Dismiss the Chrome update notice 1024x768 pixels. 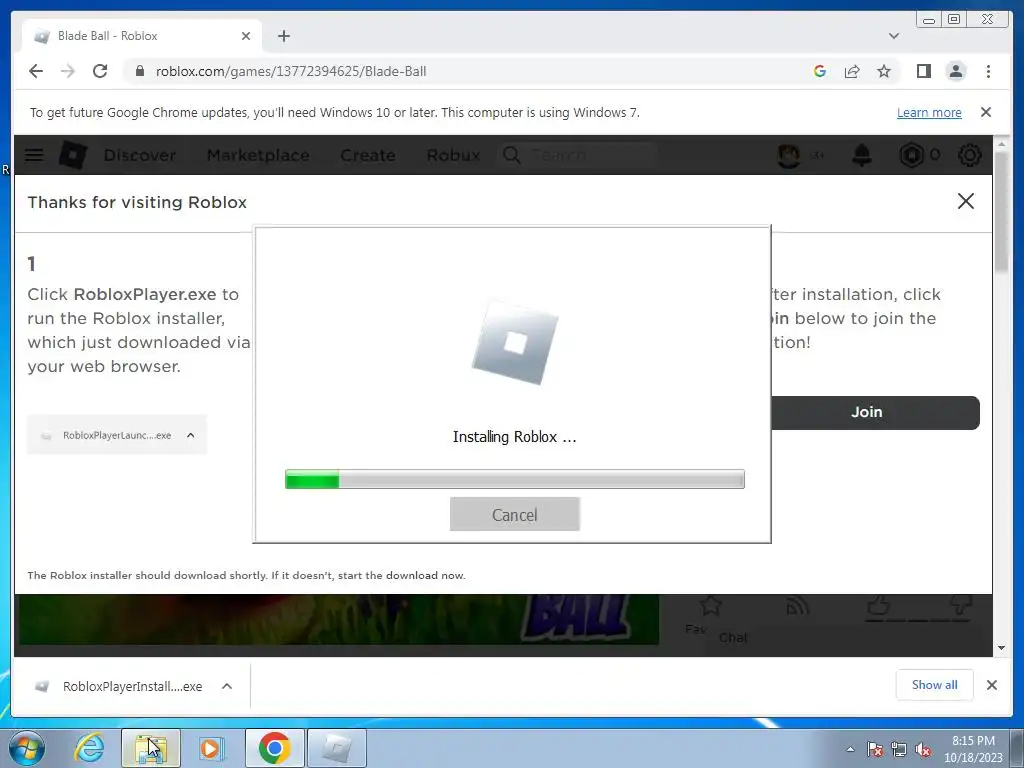pyautogui.click(x=986, y=112)
